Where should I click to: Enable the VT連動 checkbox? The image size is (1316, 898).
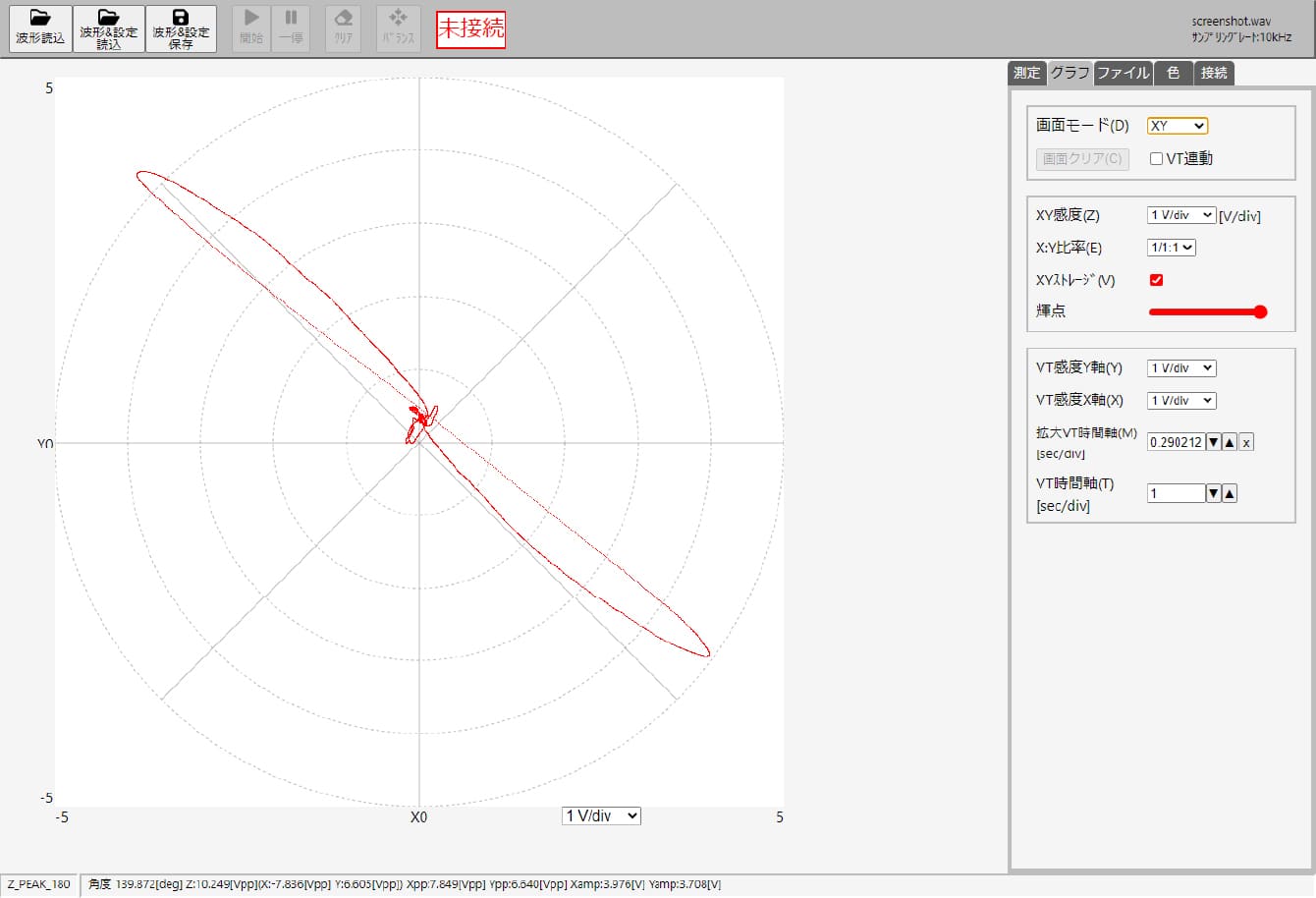(1157, 159)
